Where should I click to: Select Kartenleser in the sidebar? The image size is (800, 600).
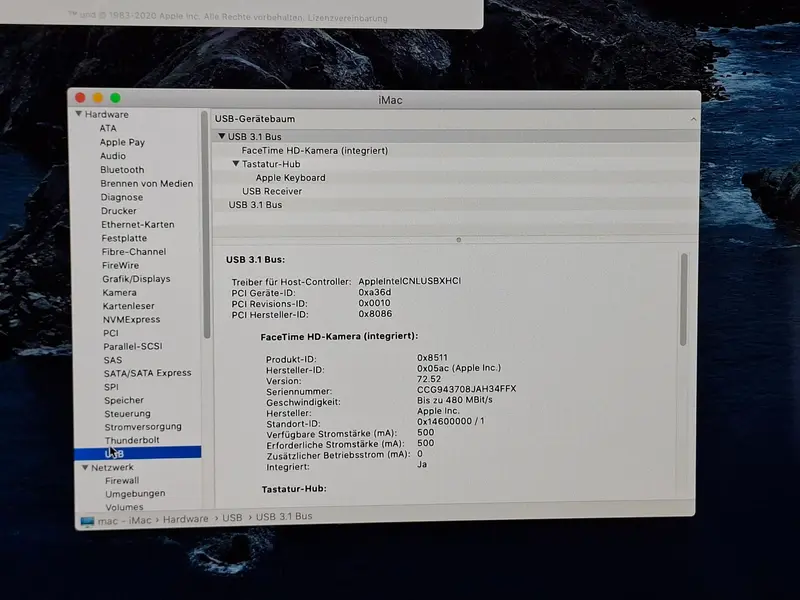click(x=129, y=306)
